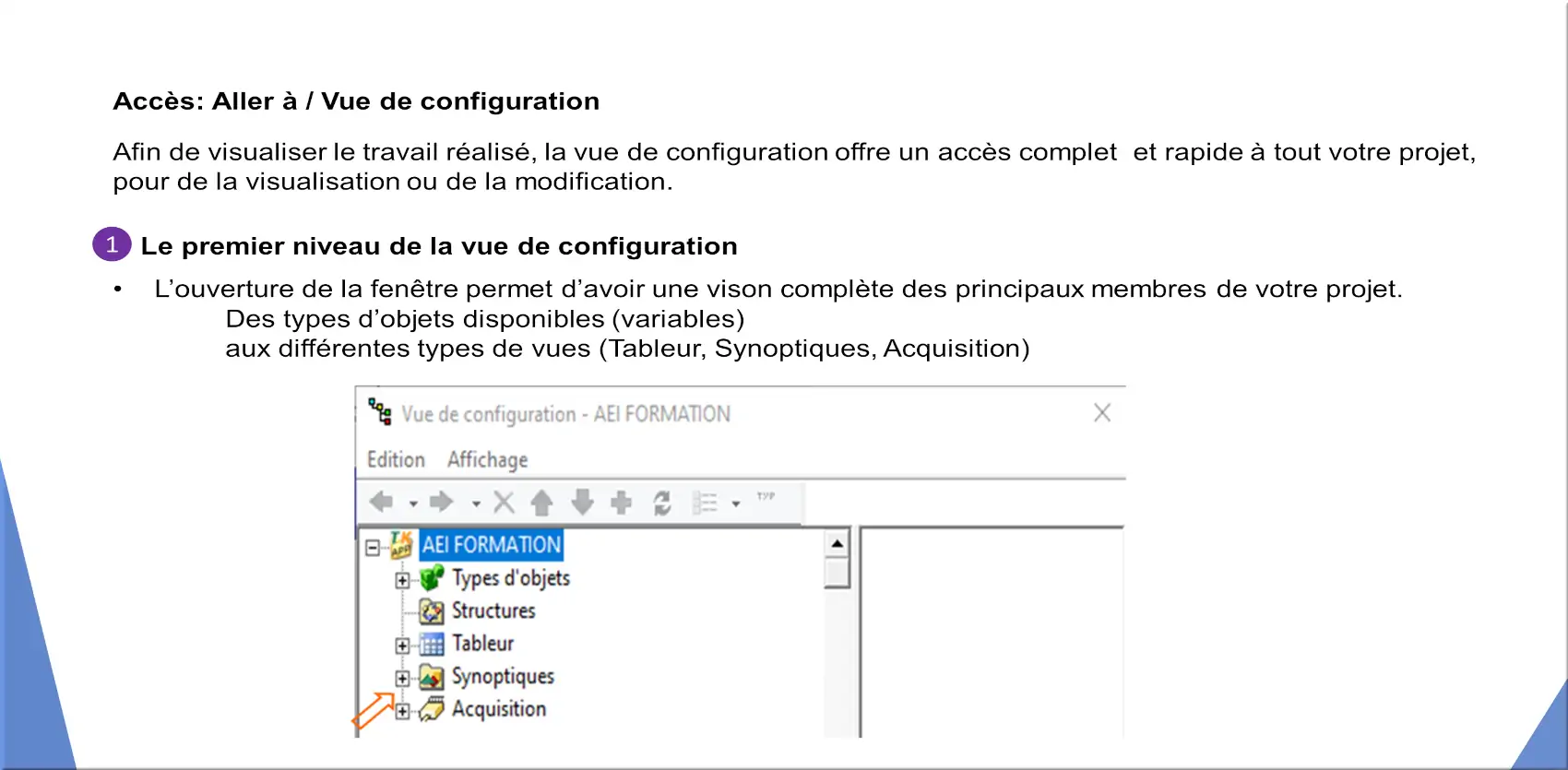Open the list view options dropdown
The width and height of the screenshot is (1568, 770).
(x=736, y=503)
